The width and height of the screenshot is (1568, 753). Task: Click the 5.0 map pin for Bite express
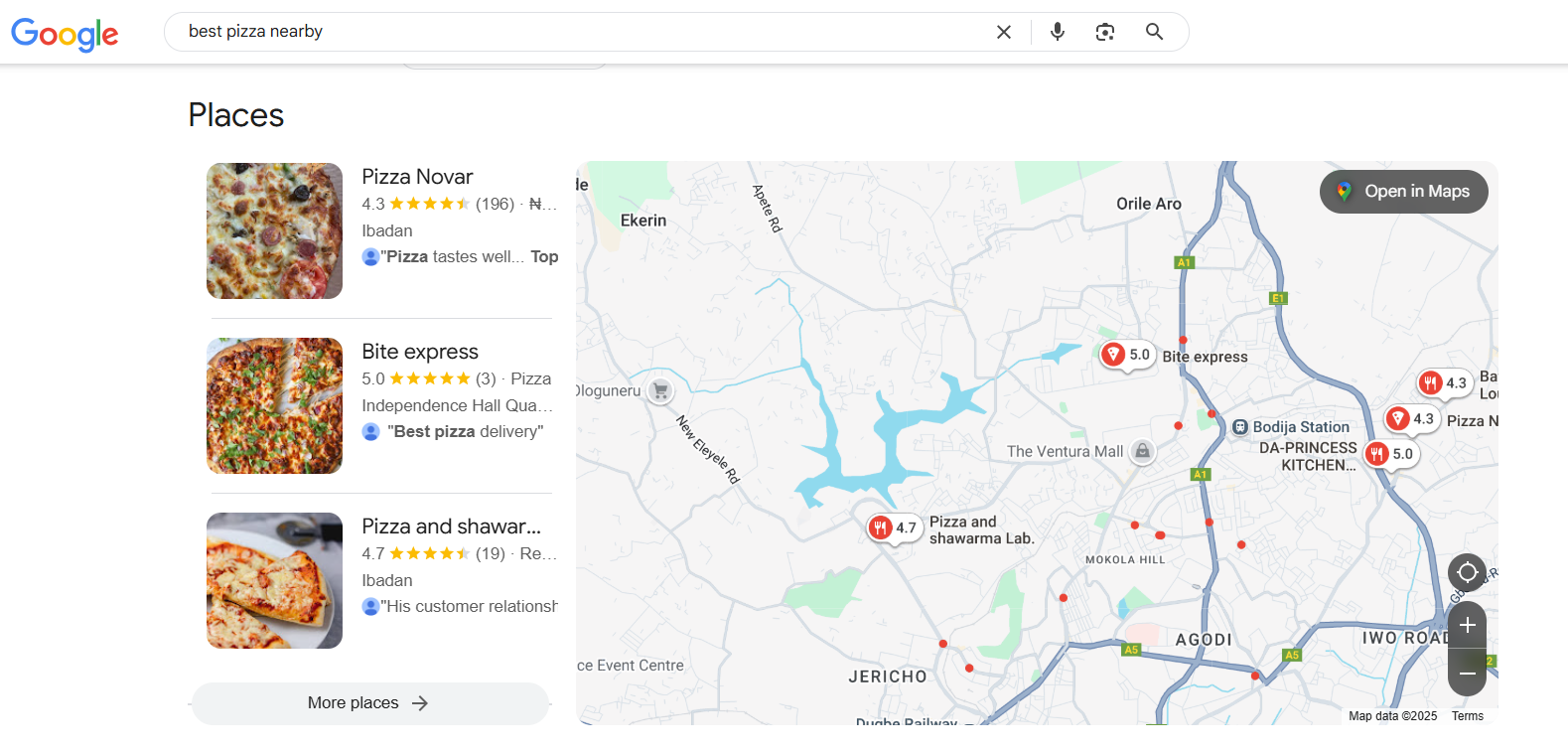pyautogui.click(x=1126, y=355)
